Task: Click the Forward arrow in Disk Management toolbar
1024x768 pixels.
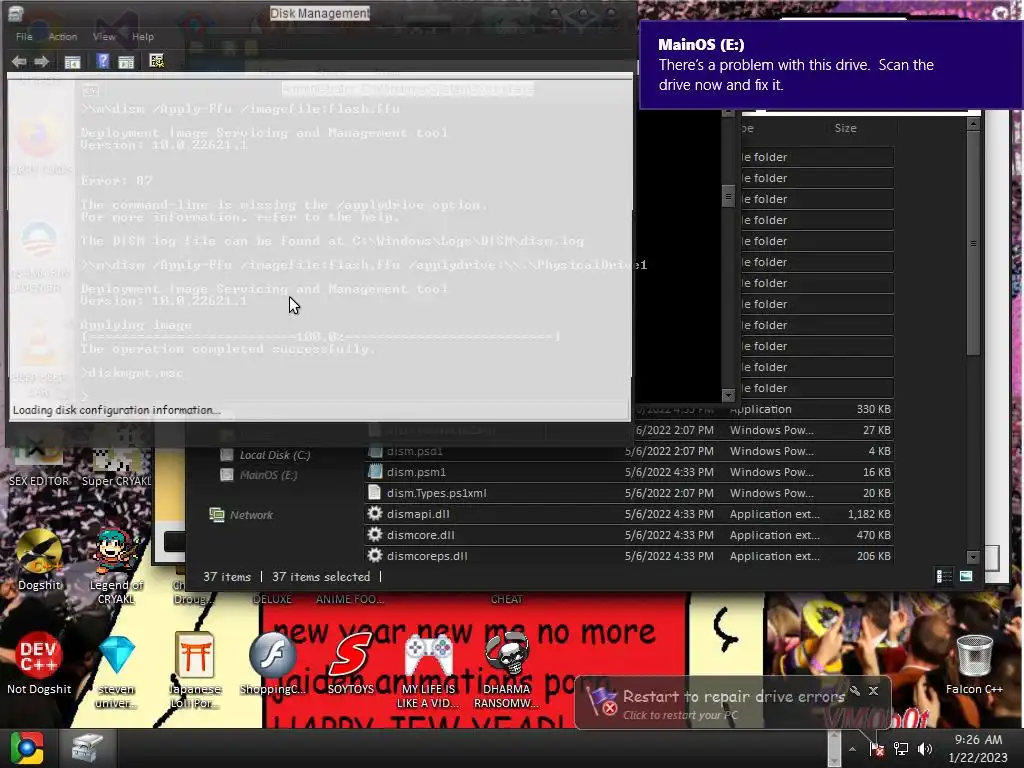Action: (42, 61)
